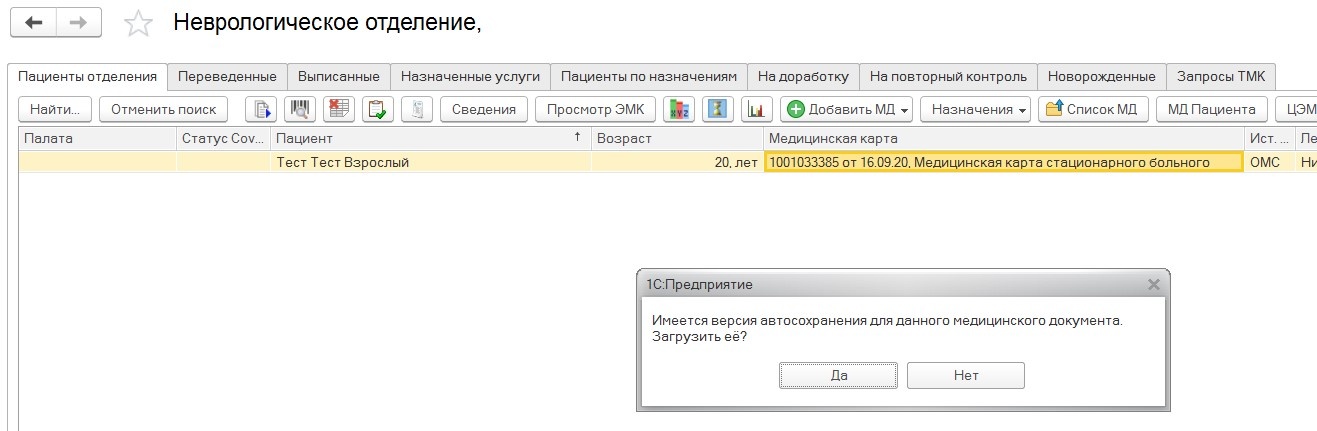
Task: Click Нет to decline autosave loading
Action: point(965,375)
